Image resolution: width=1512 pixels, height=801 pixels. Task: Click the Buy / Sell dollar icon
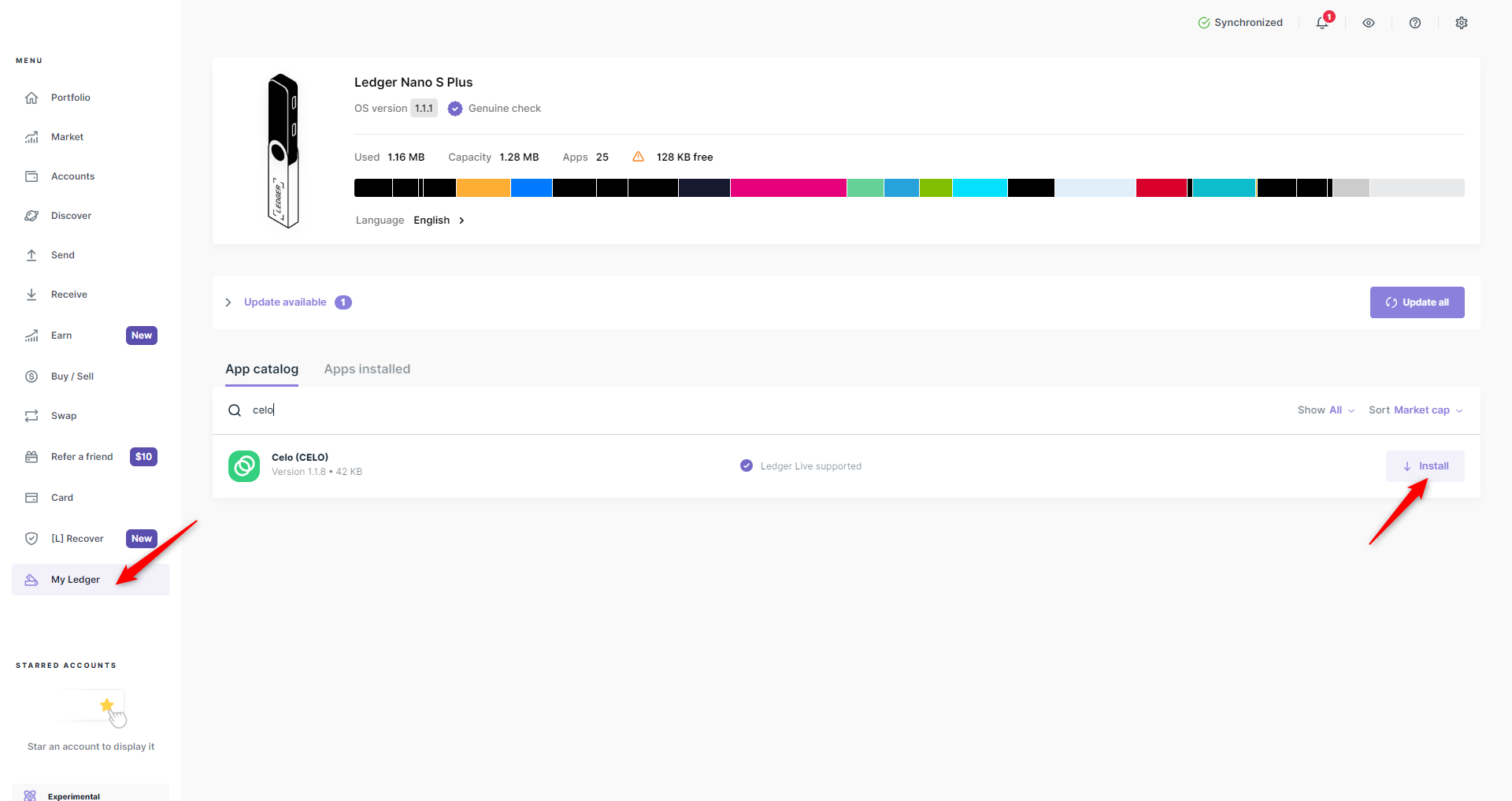click(31, 376)
